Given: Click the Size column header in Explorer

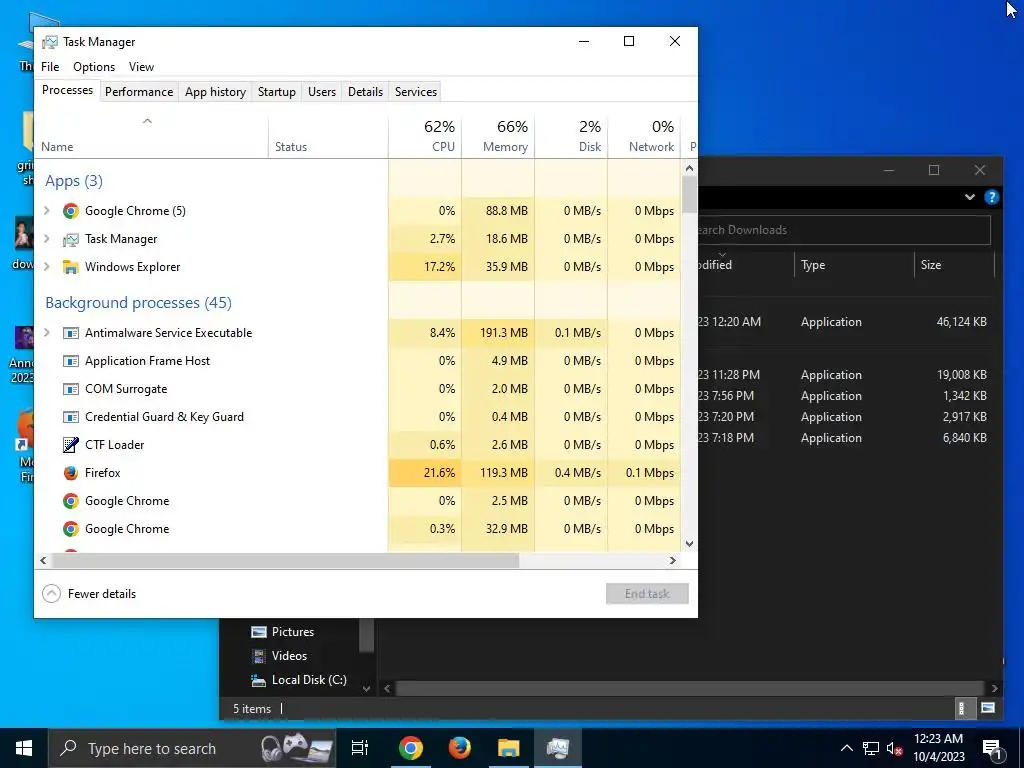Looking at the screenshot, I should pyautogui.click(x=953, y=264).
